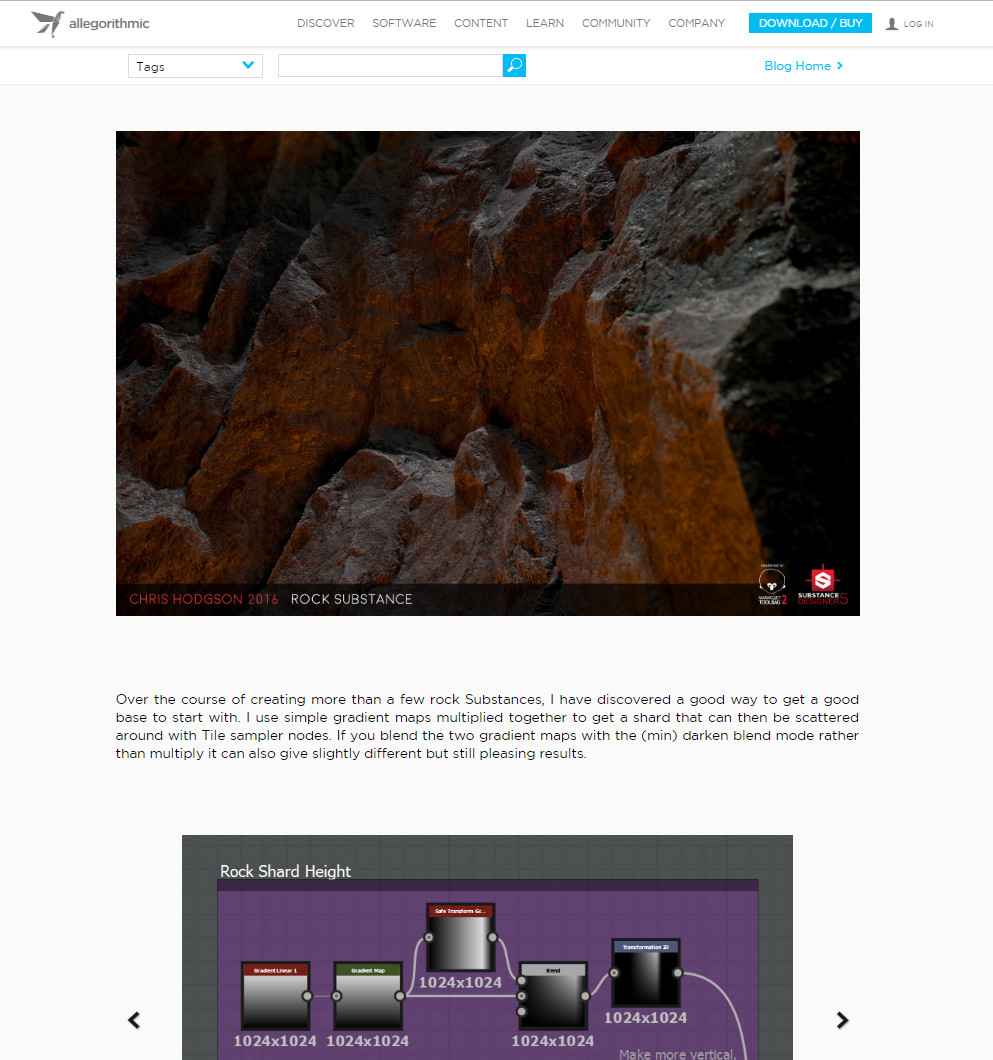
Task: Click the Allegorithmic bird logo
Action: click(x=47, y=24)
